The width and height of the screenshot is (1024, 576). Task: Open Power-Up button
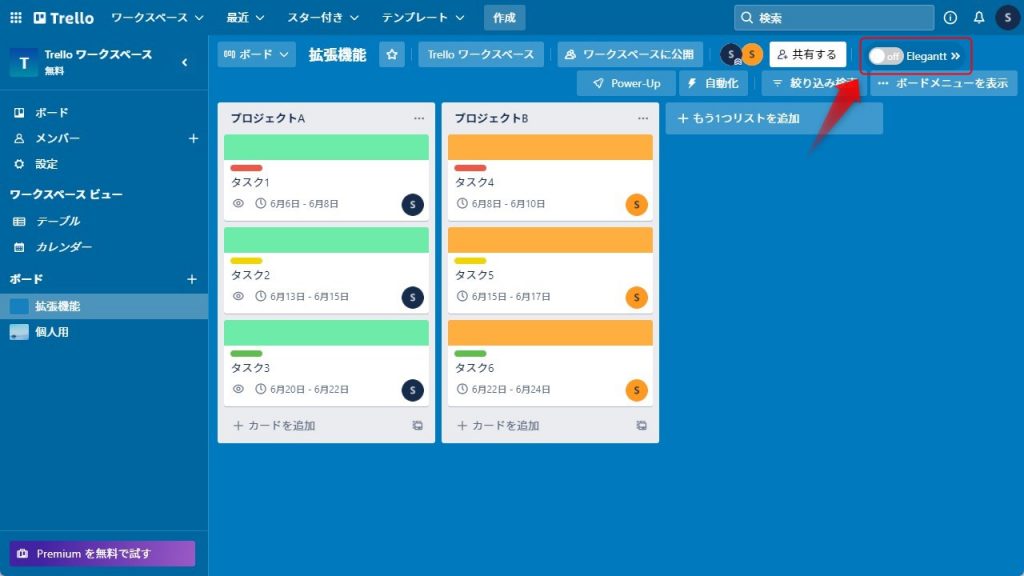[626, 83]
